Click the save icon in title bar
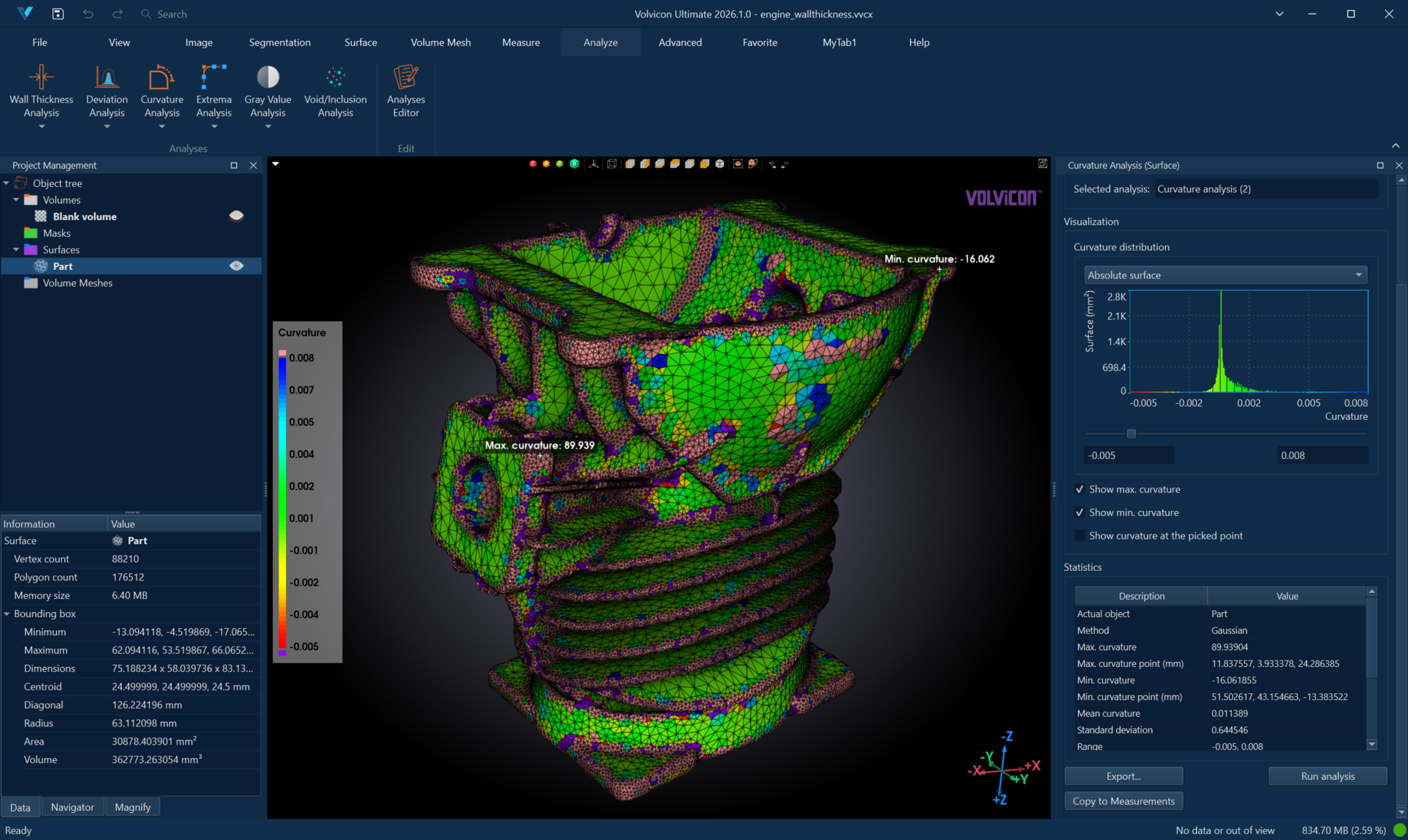The image size is (1408, 840). 58,14
